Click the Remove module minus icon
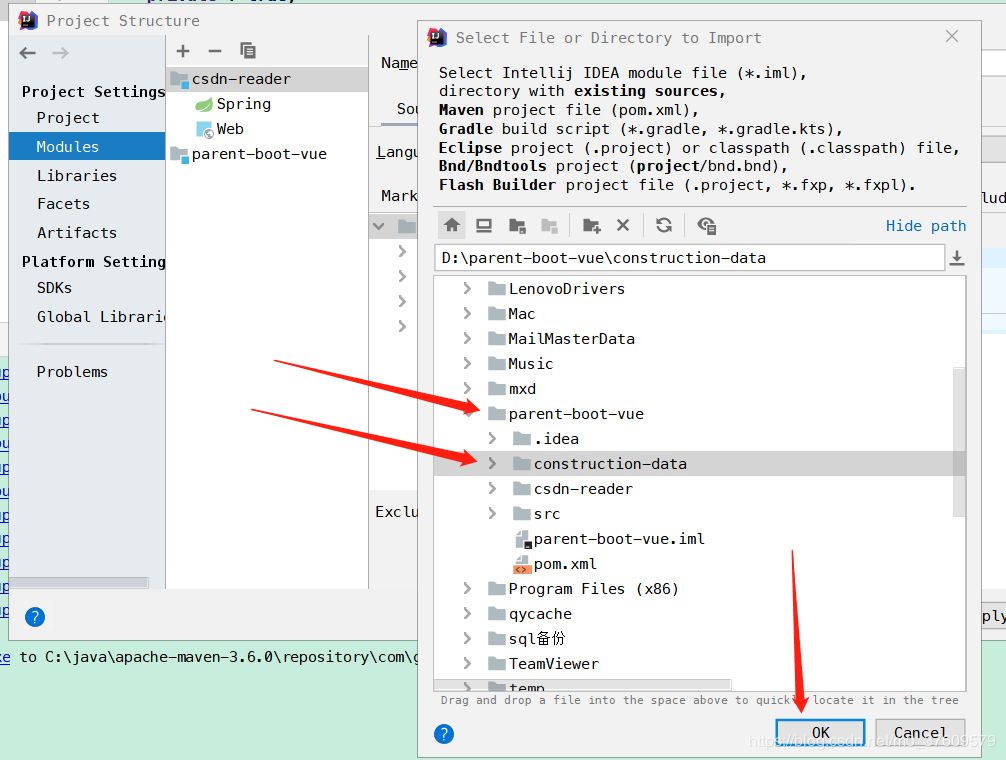This screenshot has height=760, width=1006. pyautogui.click(x=215, y=51)
